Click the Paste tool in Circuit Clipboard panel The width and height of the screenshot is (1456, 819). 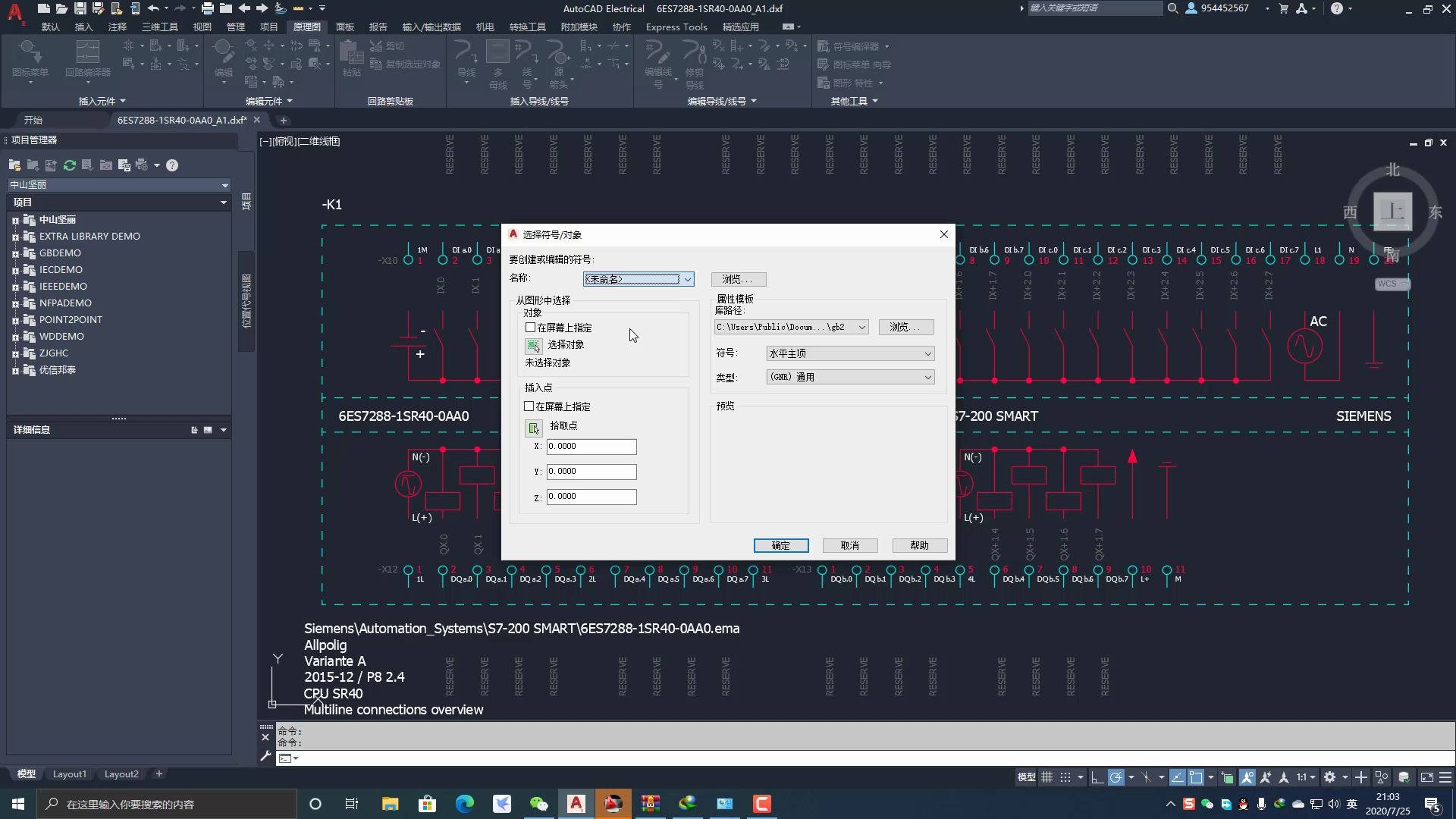point(351,59)
